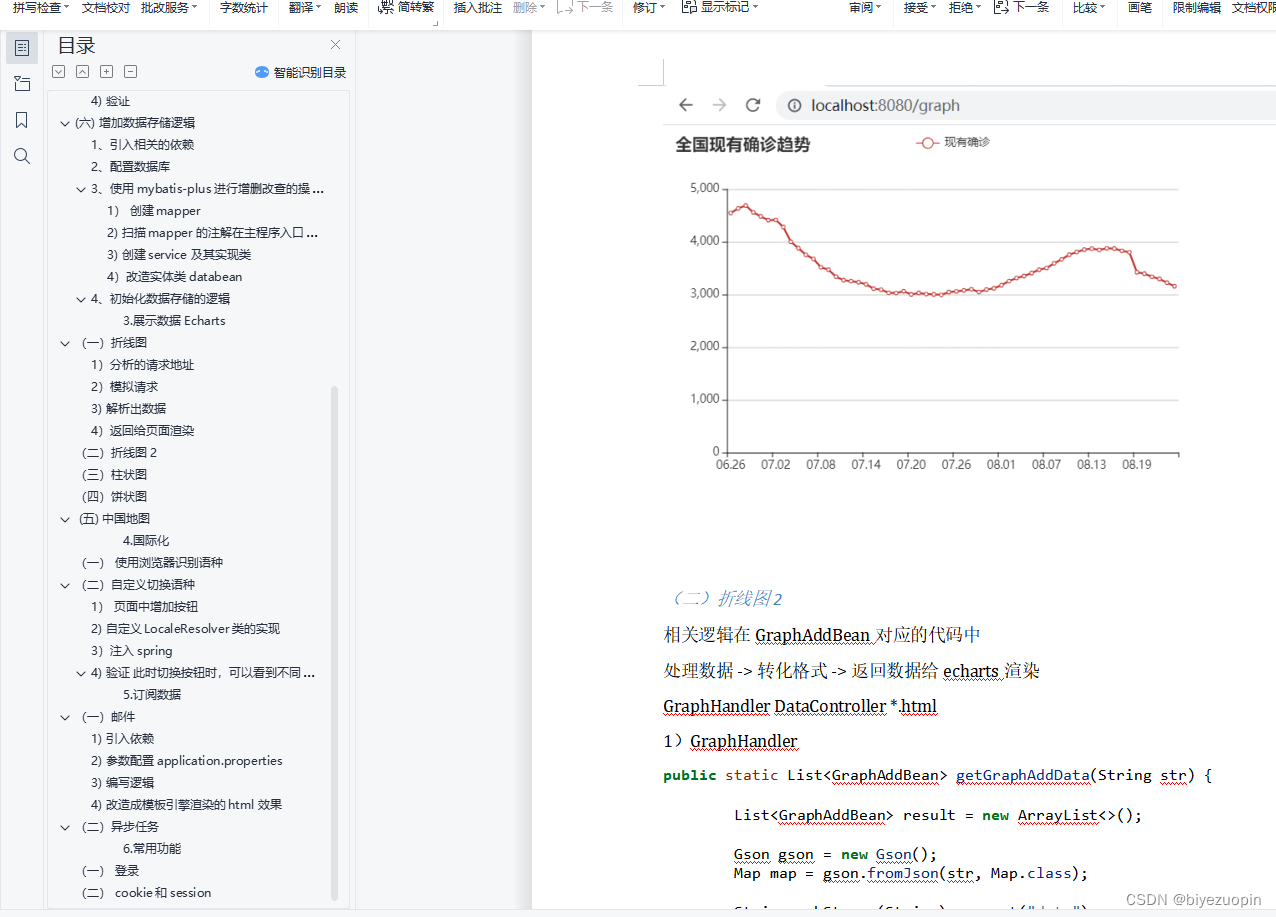Image resolution: width=1276 pixels, height=917 pixels.
Task: Open 修订 dropdown
Action: [649, 8]
